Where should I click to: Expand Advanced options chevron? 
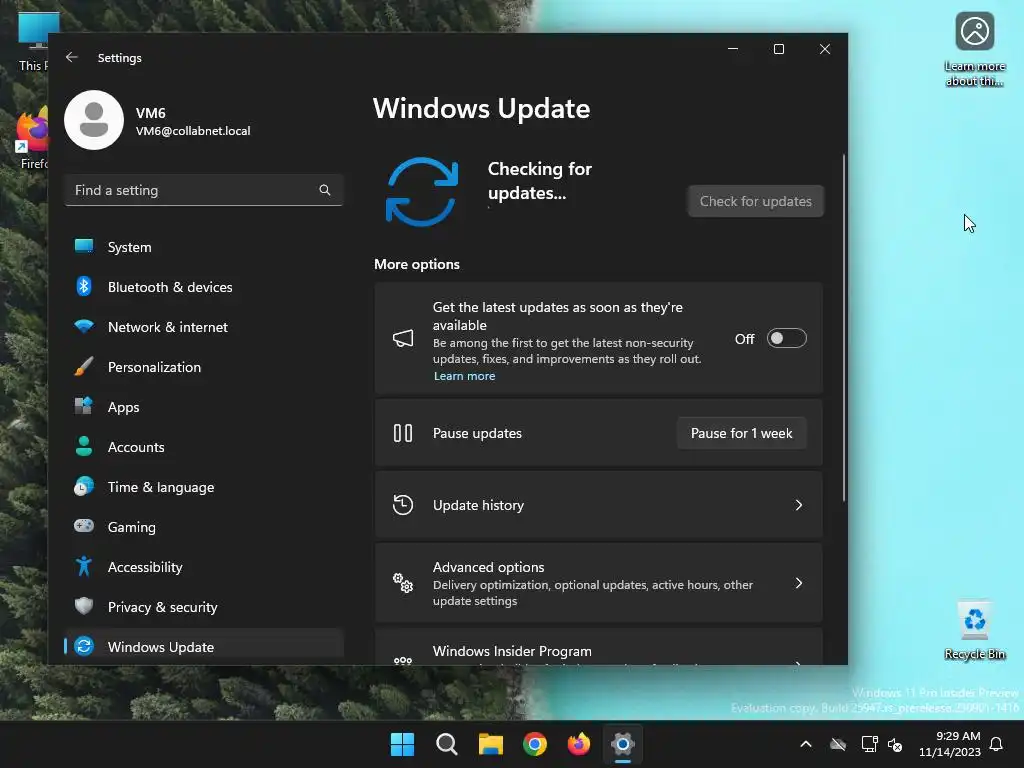[799, 583]
